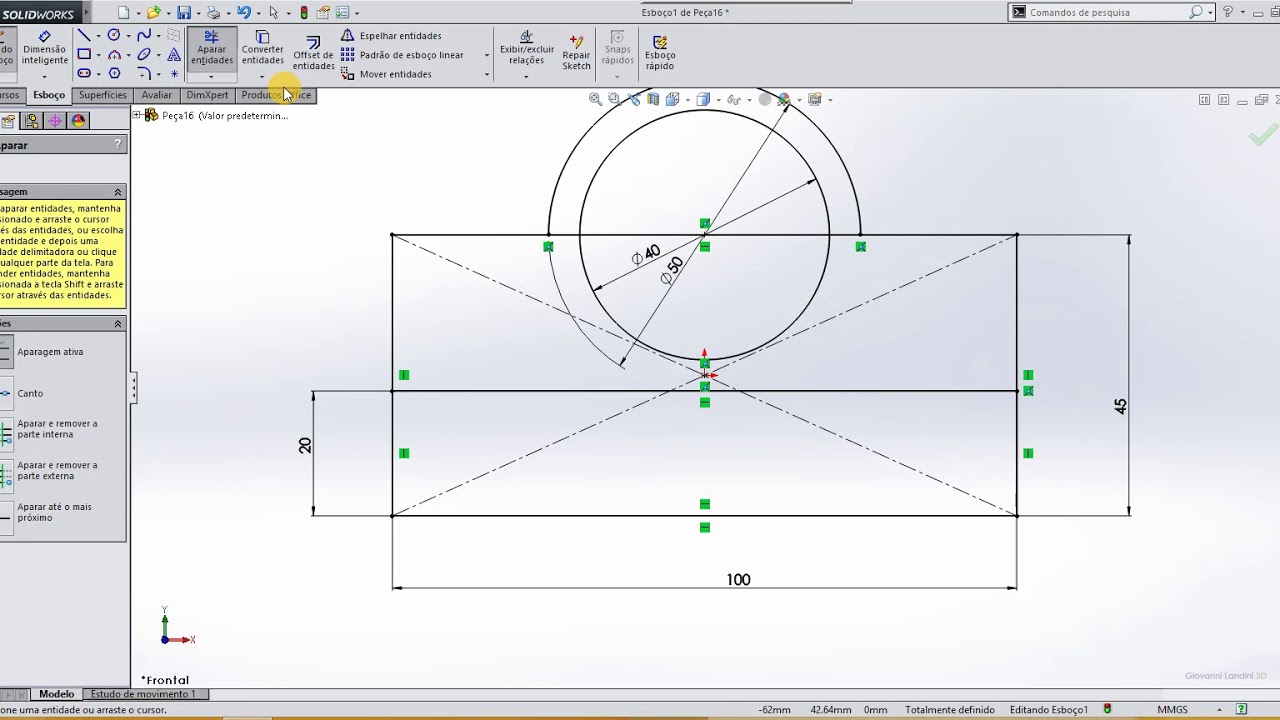This screenshot has width=1280, height=720.
Task: Select Aparar e remover a parte interna
Action: click(x=57, y=429)
